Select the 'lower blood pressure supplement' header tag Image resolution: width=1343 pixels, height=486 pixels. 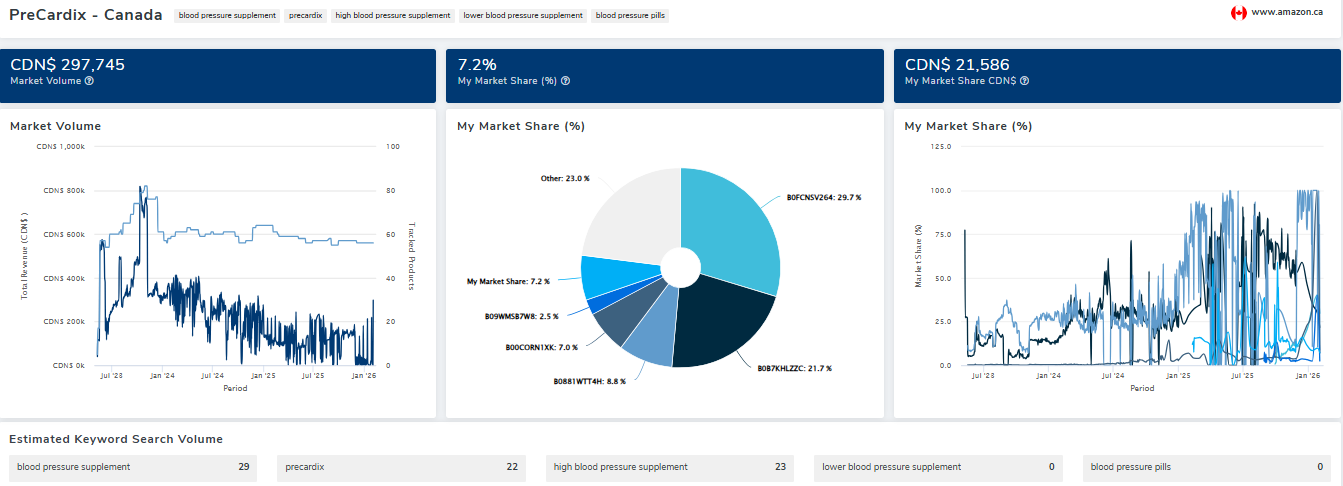pyautogui.click(x=523, y=16)
